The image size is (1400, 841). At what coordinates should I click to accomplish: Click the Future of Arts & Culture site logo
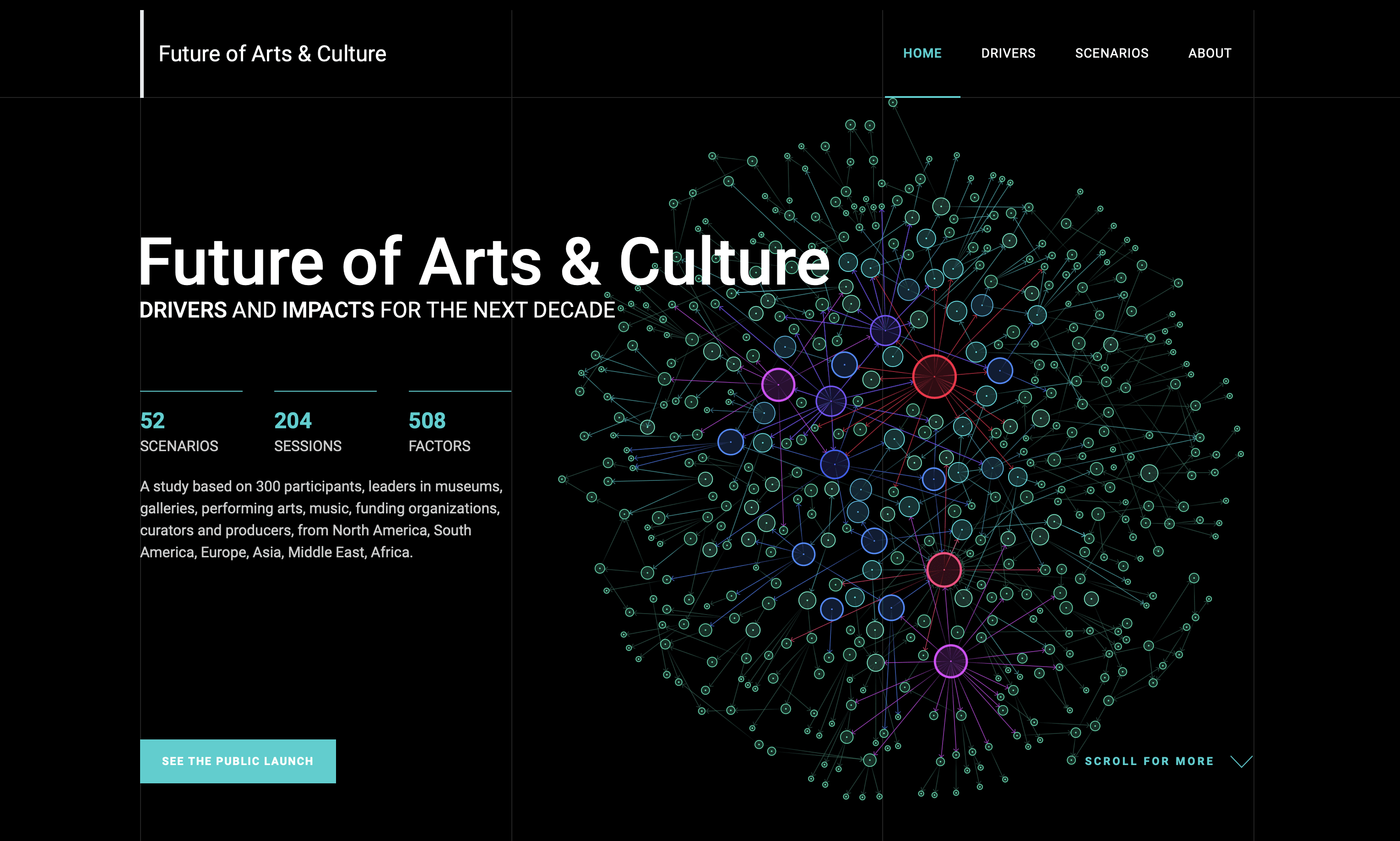coord(272,53)
